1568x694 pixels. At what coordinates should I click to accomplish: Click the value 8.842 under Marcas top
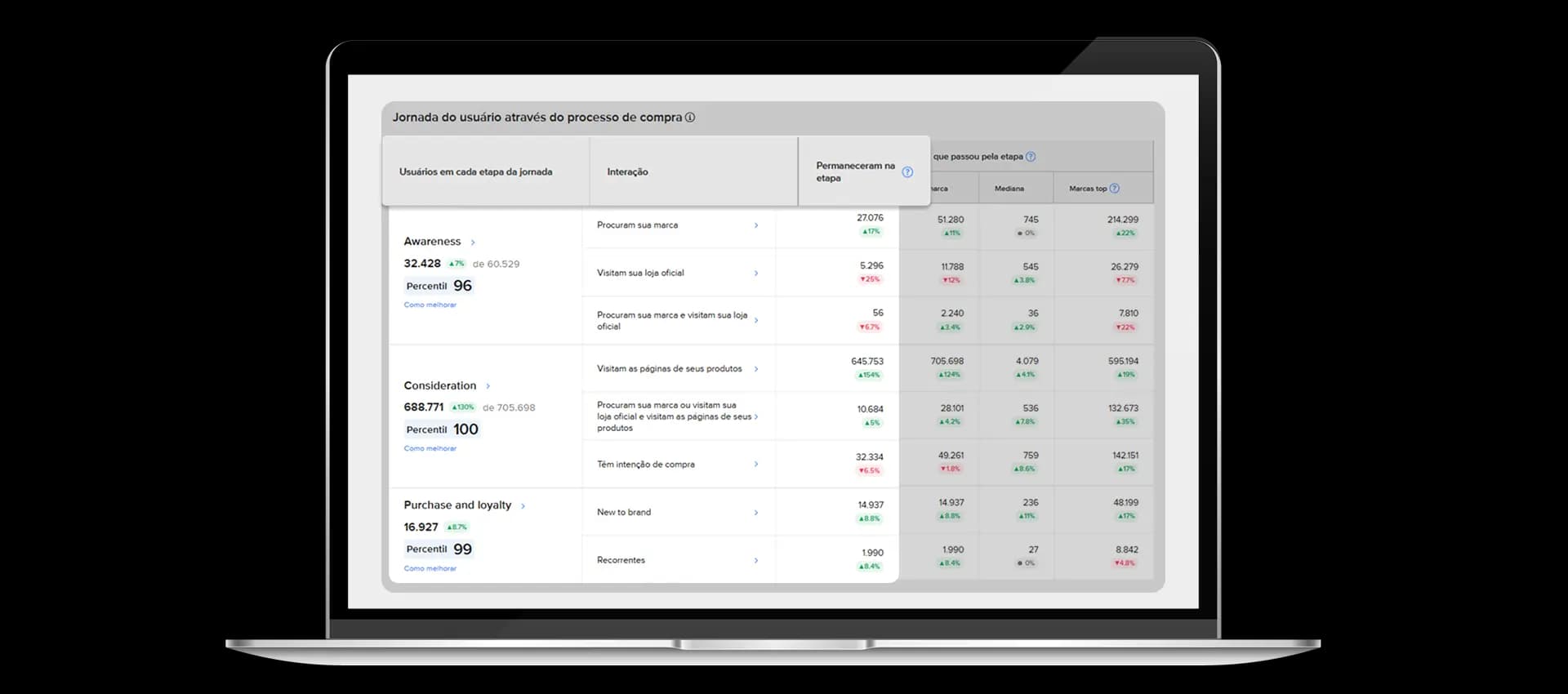[1127, 550]
